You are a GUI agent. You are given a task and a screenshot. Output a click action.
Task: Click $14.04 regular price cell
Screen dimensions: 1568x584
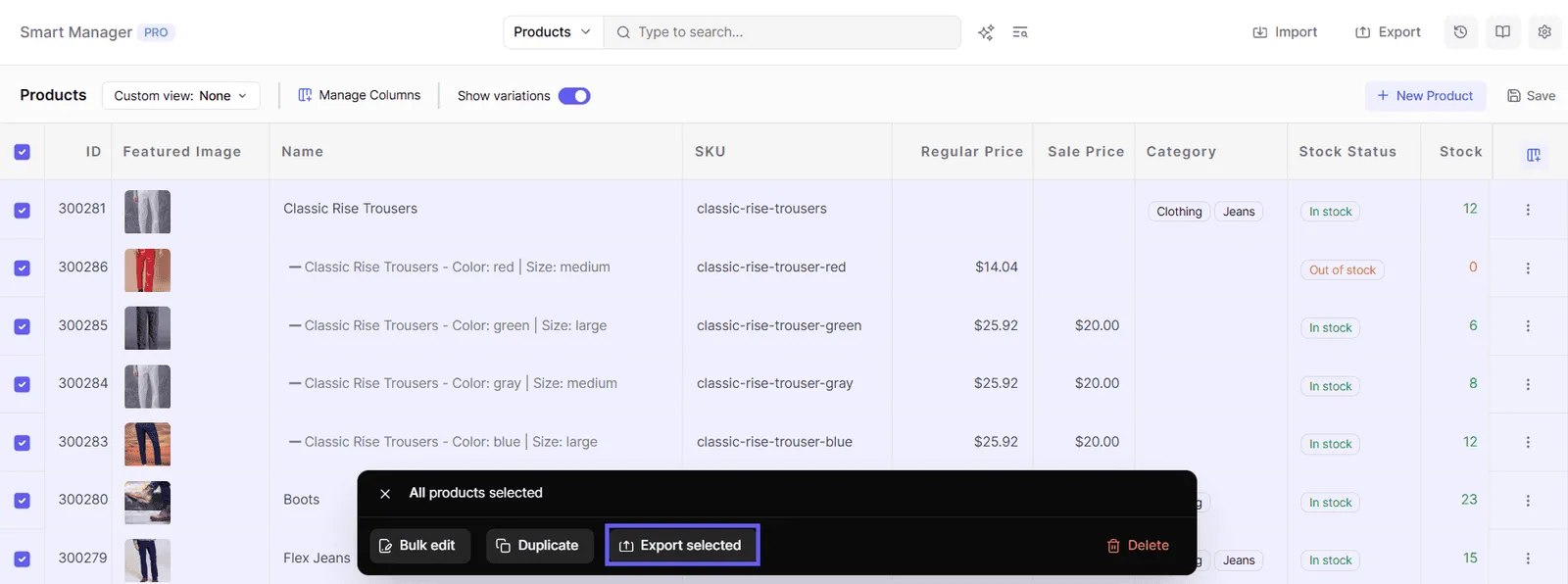997,267
